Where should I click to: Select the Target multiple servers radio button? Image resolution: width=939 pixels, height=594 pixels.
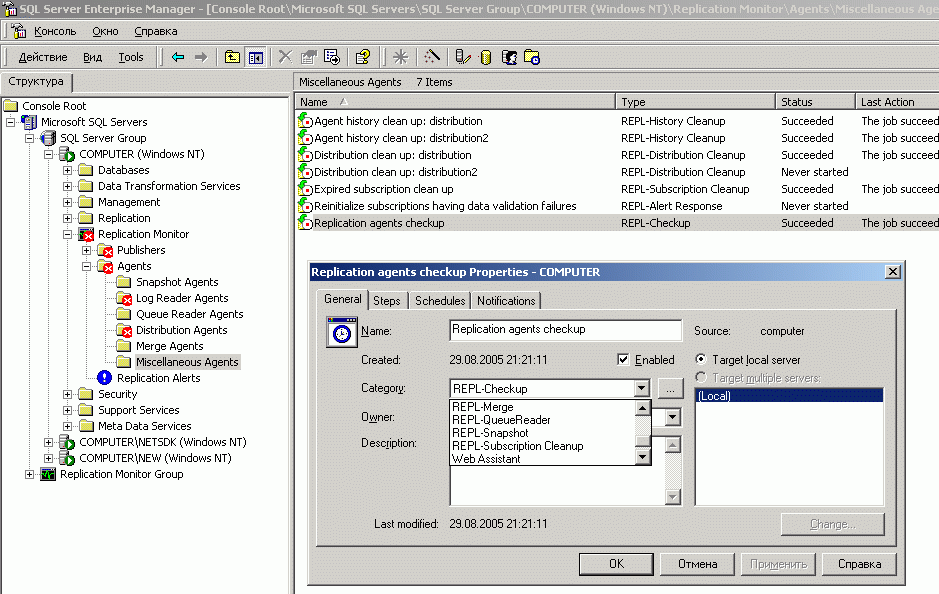point(701,377)
